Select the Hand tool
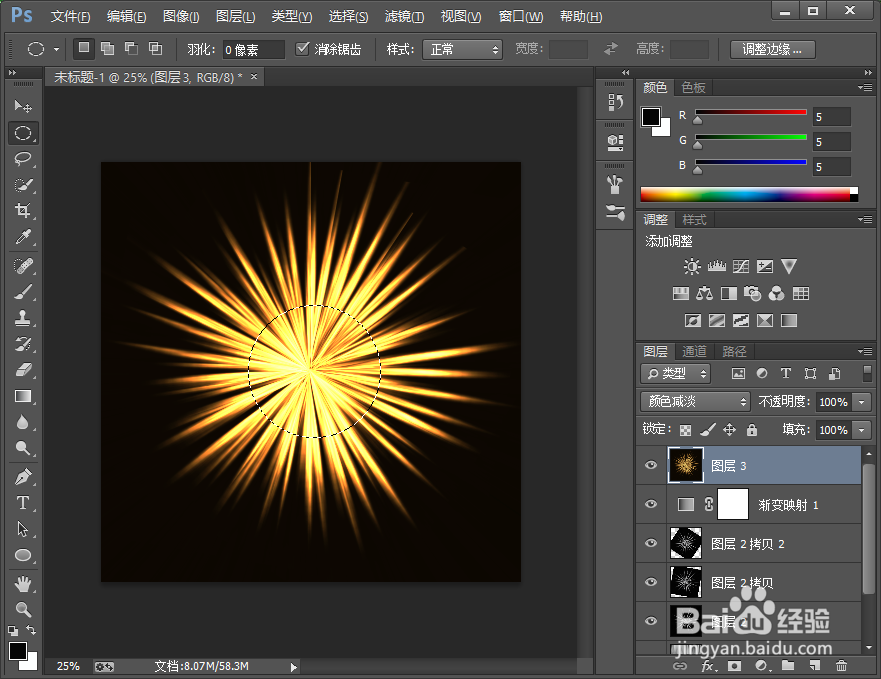The width and height of the screenshot is (881, 679). [x=22, y=584]
